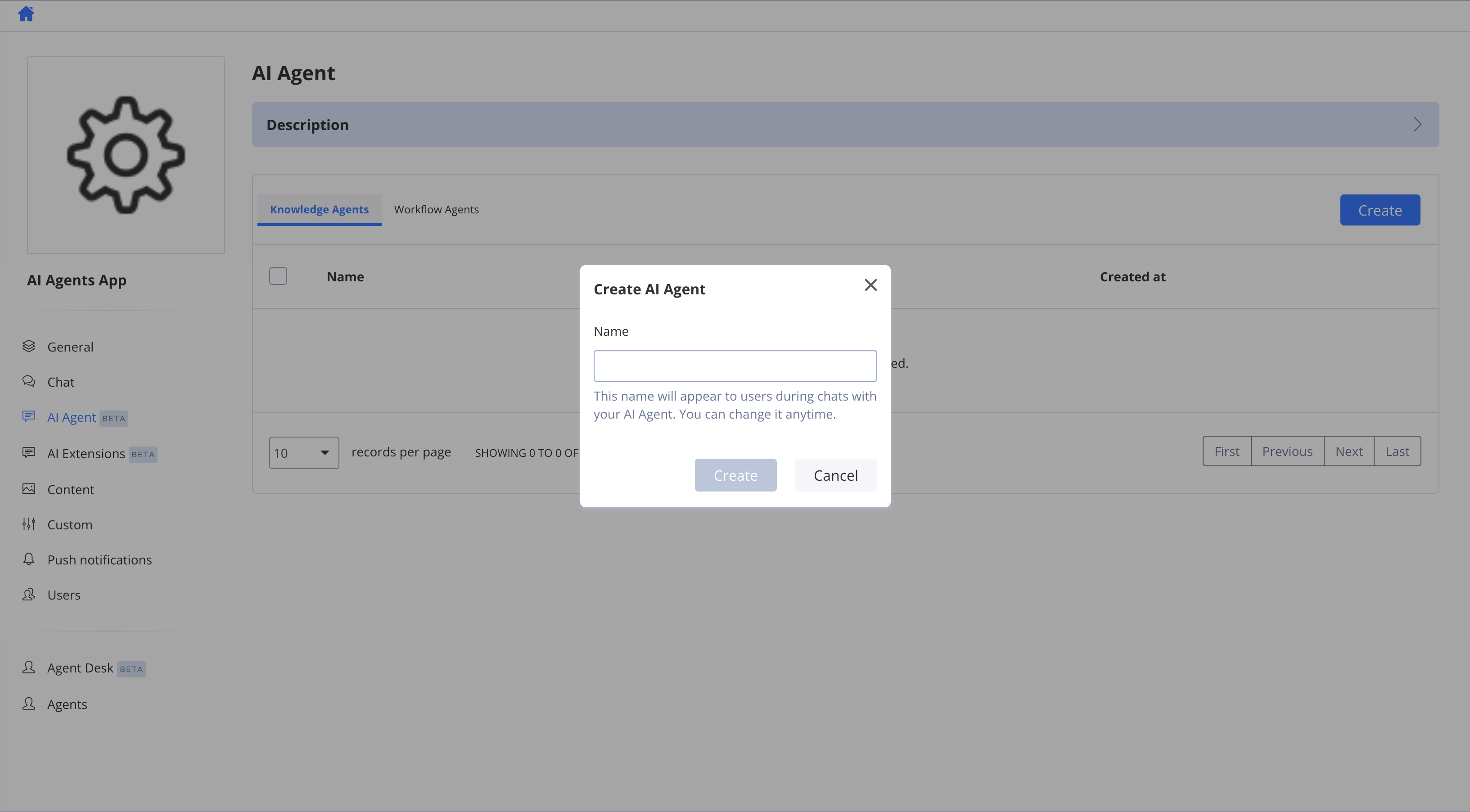1470x812 pixels.
Task: Open Agent Desk in sidebar menu
Action: [81, 668]
